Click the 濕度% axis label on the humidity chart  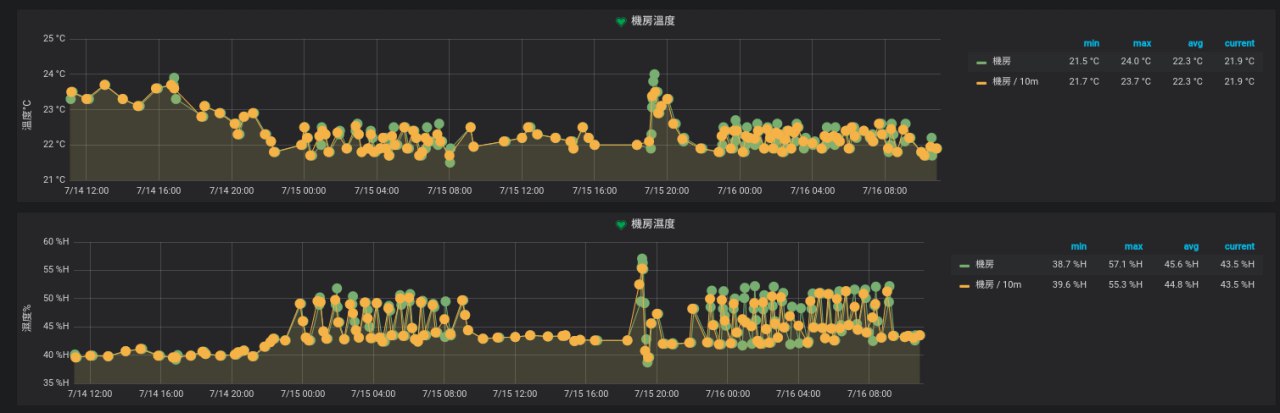27,318
